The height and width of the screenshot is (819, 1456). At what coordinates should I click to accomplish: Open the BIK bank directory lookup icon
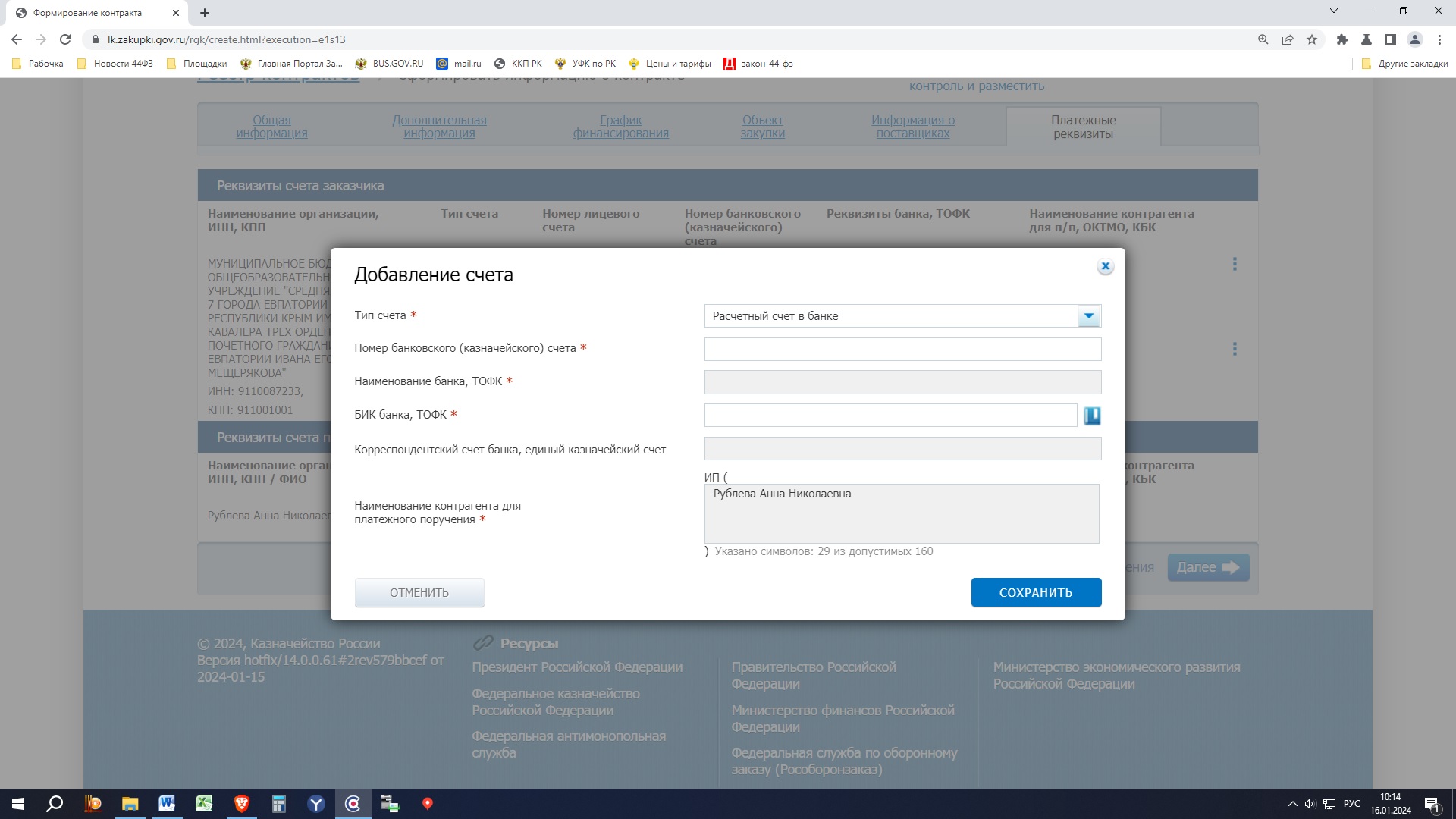click(x=1092, y=416)
